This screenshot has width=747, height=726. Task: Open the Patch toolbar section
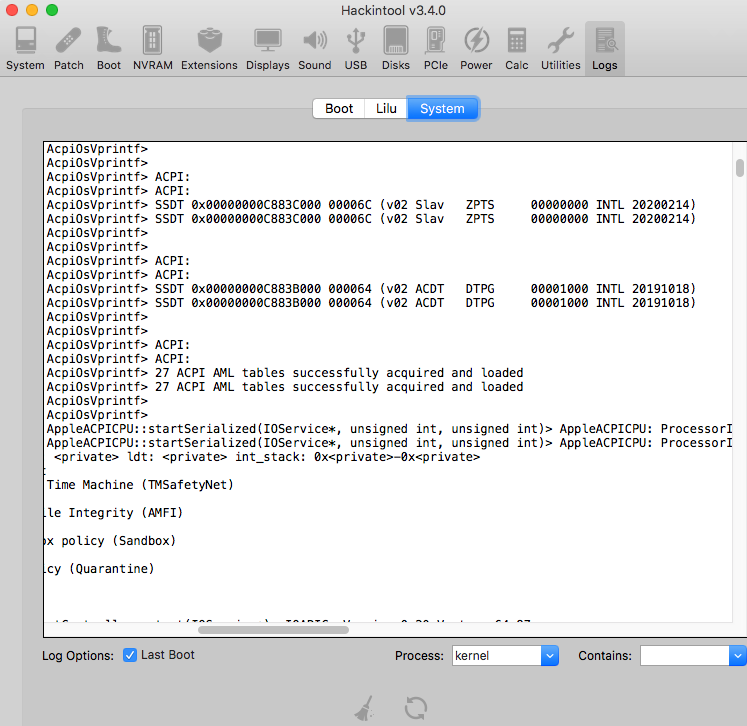click(x=69, y=49)
